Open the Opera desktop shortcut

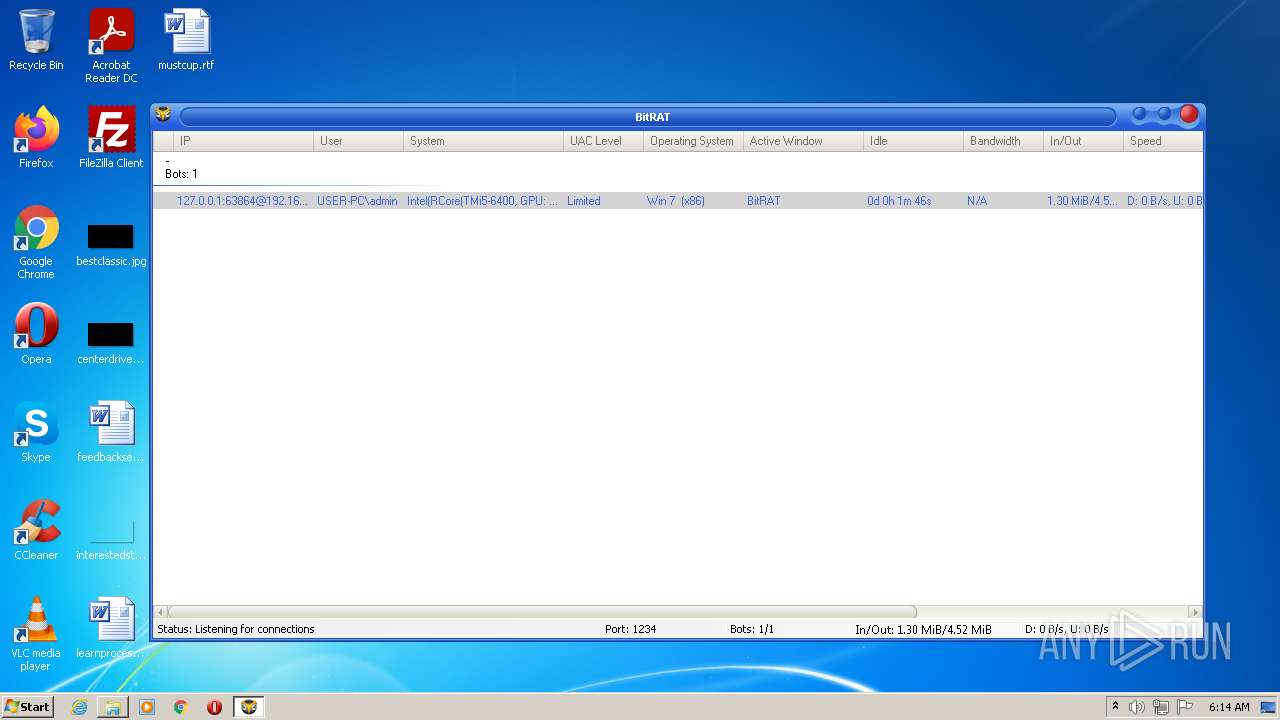[x=36, y=334]
